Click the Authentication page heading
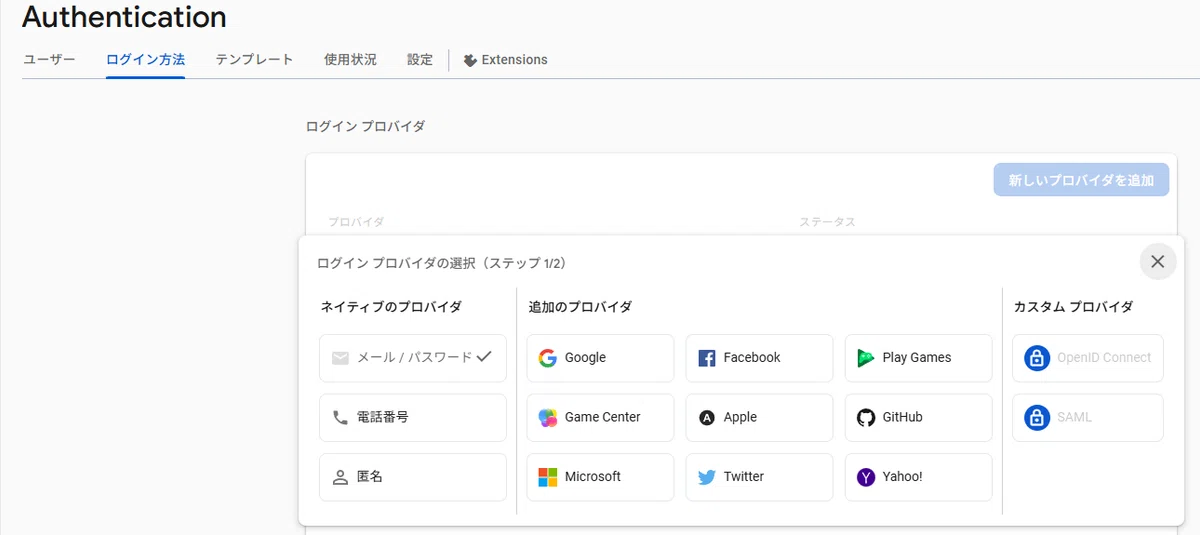The width and height of the screenshot is (1200, 535). pyautogui.click(x=124, y=17)
